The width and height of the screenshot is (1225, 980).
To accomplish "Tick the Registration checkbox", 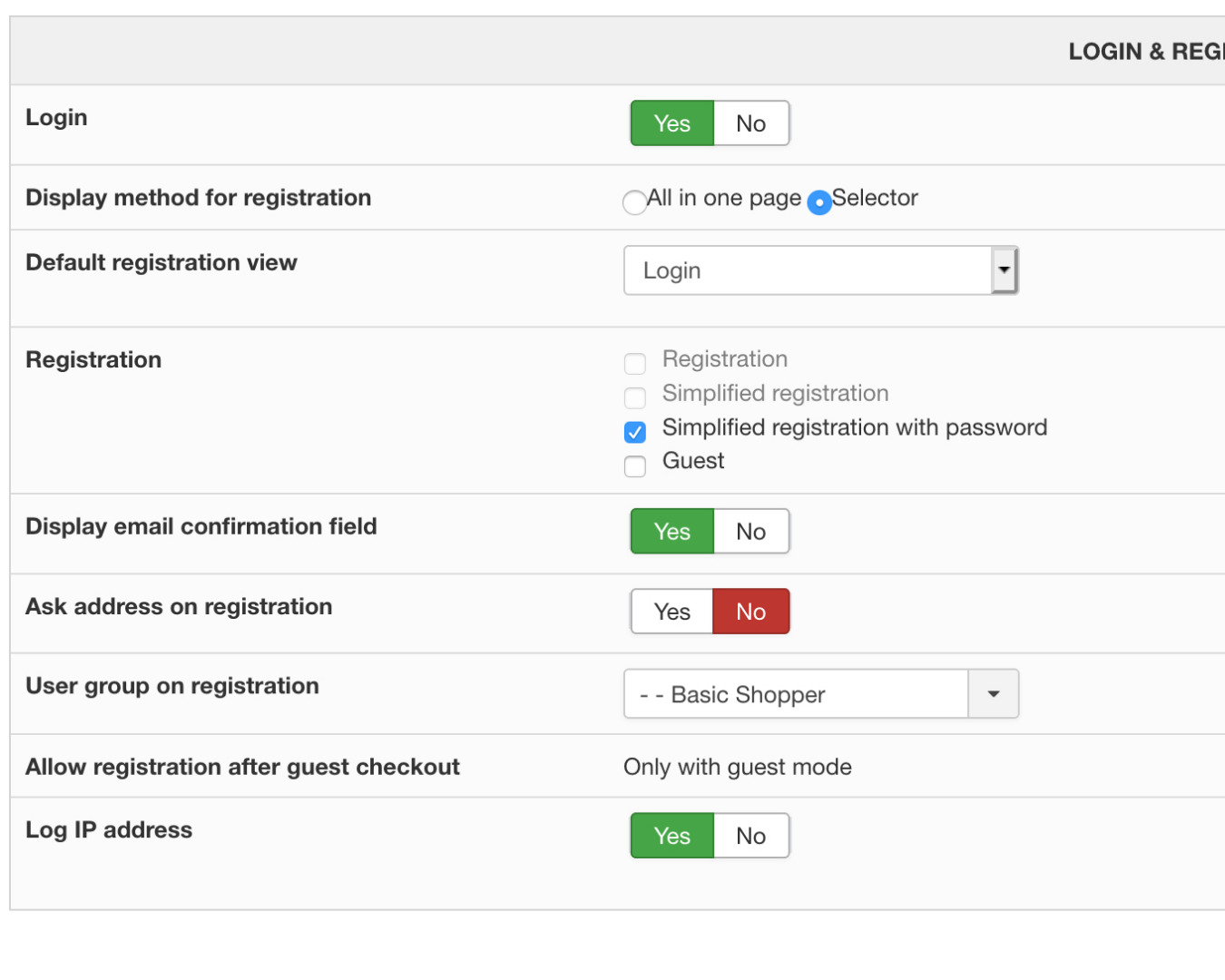I will coord(635,364).
